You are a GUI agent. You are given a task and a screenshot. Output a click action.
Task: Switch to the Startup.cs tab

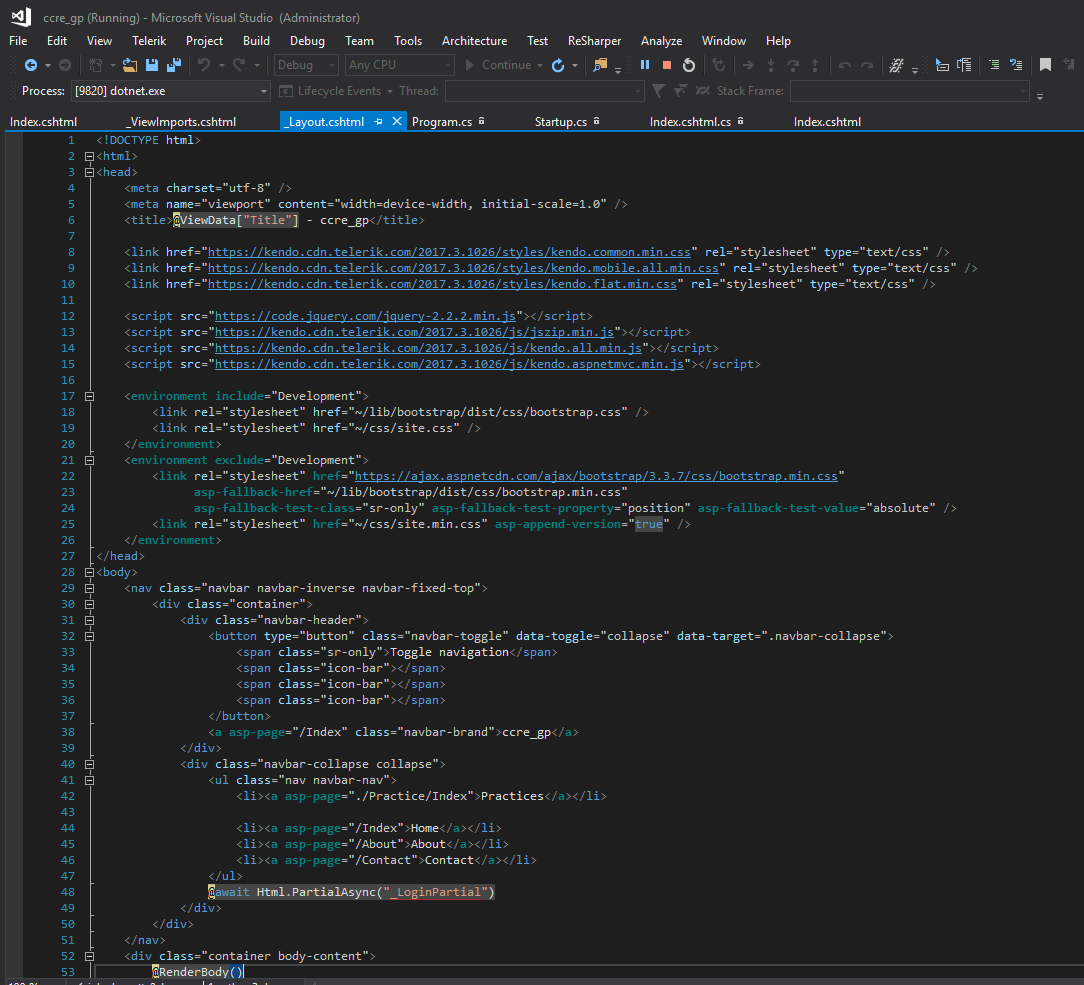(561, 121)
